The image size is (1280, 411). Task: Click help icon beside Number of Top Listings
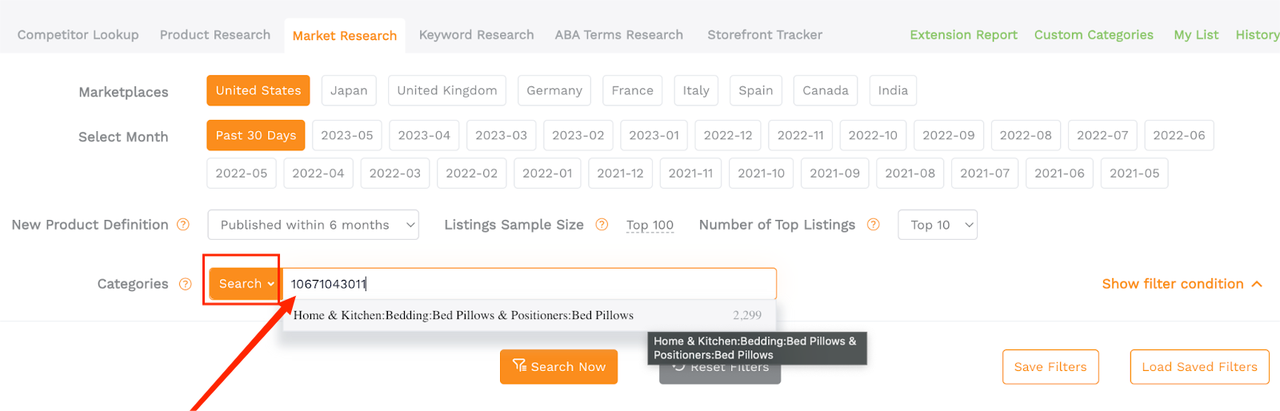(873, 225)
